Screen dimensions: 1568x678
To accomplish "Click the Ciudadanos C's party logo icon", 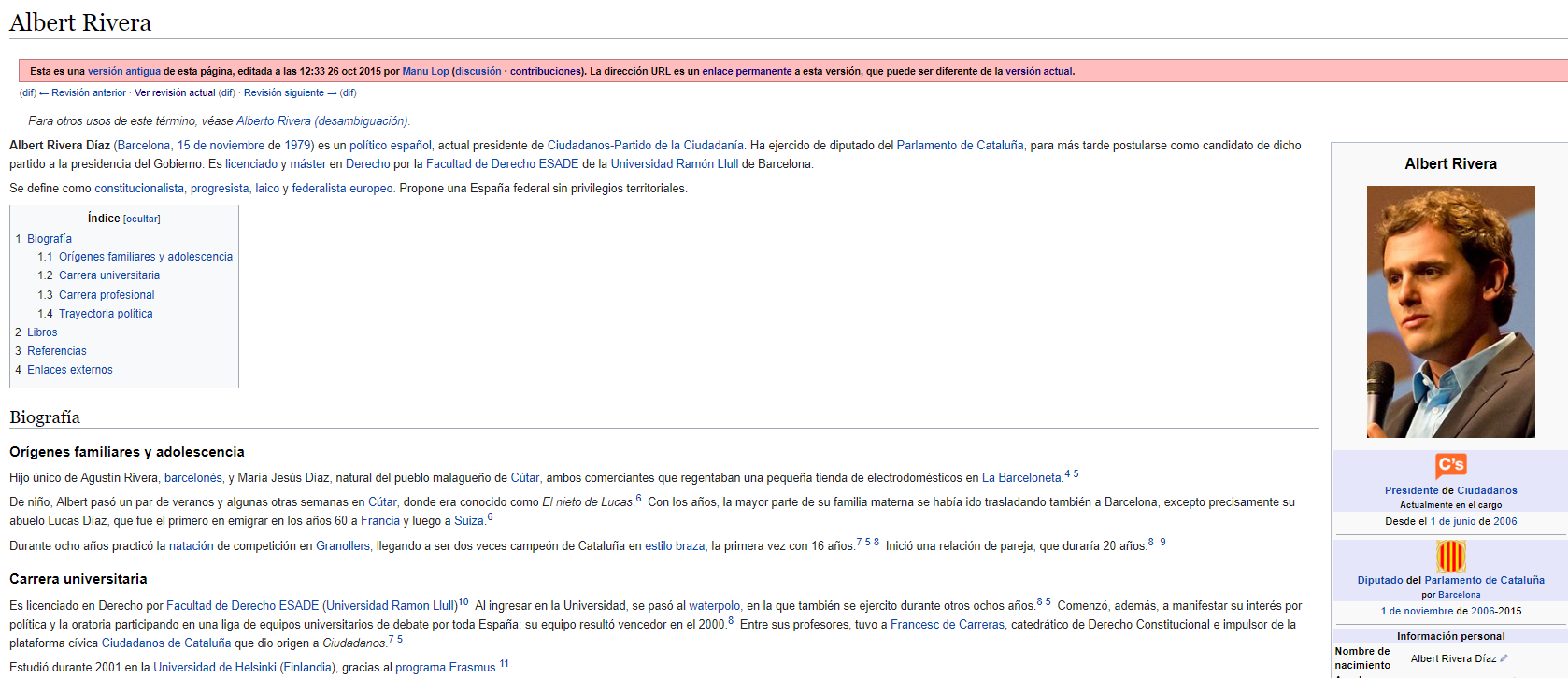I will coord(1450,465).
